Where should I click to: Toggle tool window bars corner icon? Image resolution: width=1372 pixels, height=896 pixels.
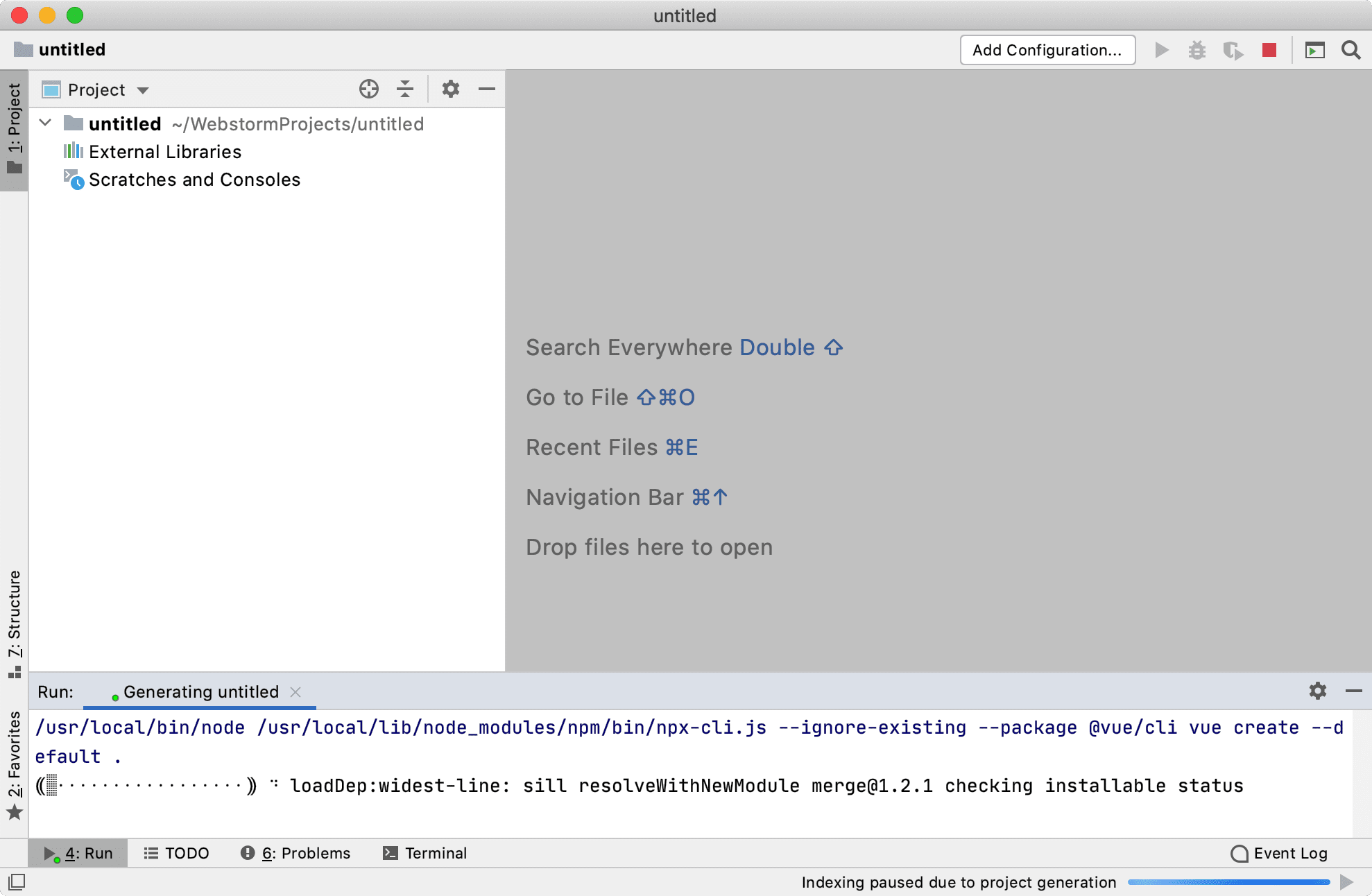point(17,882)
